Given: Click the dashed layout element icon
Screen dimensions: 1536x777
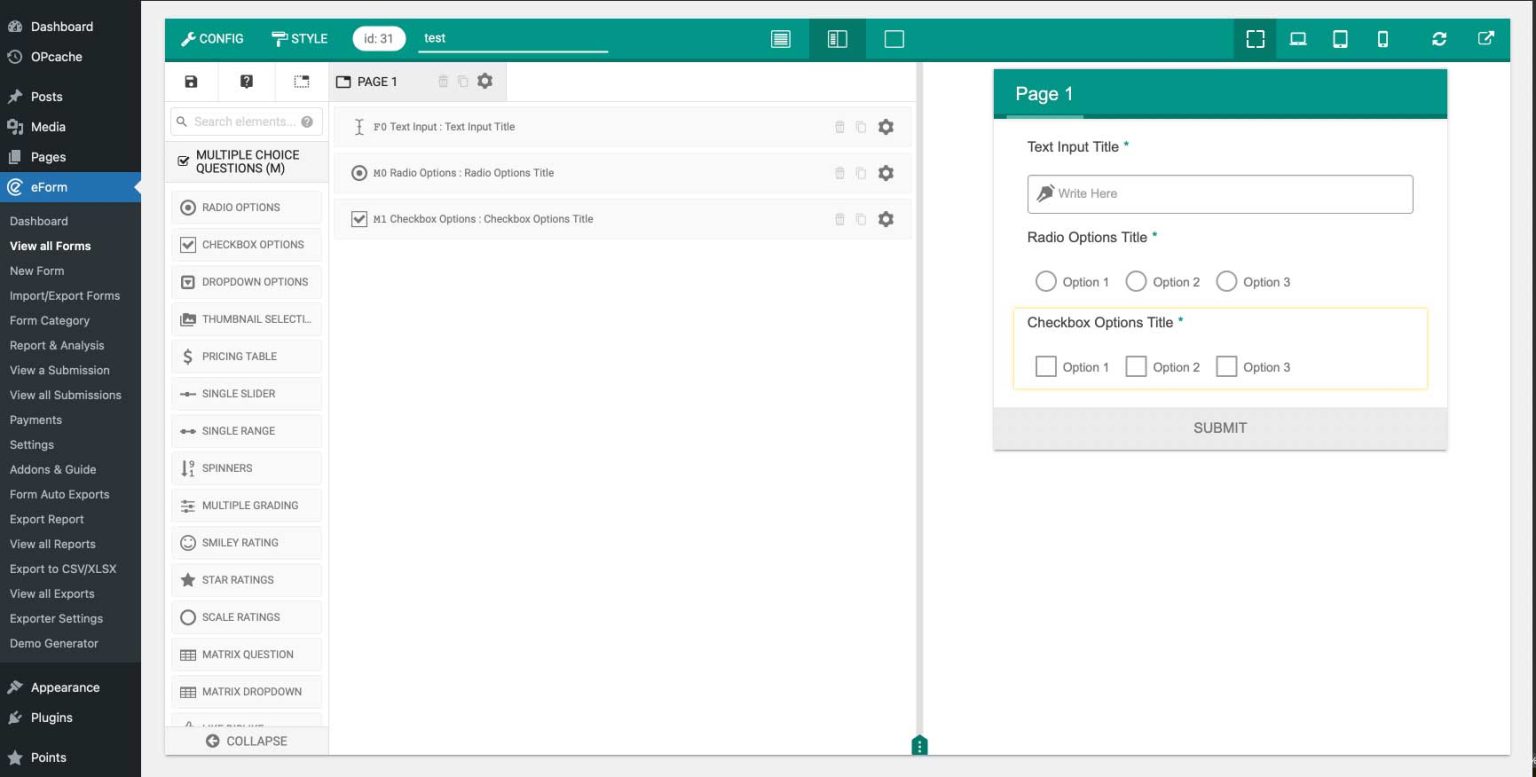Looking at the screenshot, I should [301, 82].
